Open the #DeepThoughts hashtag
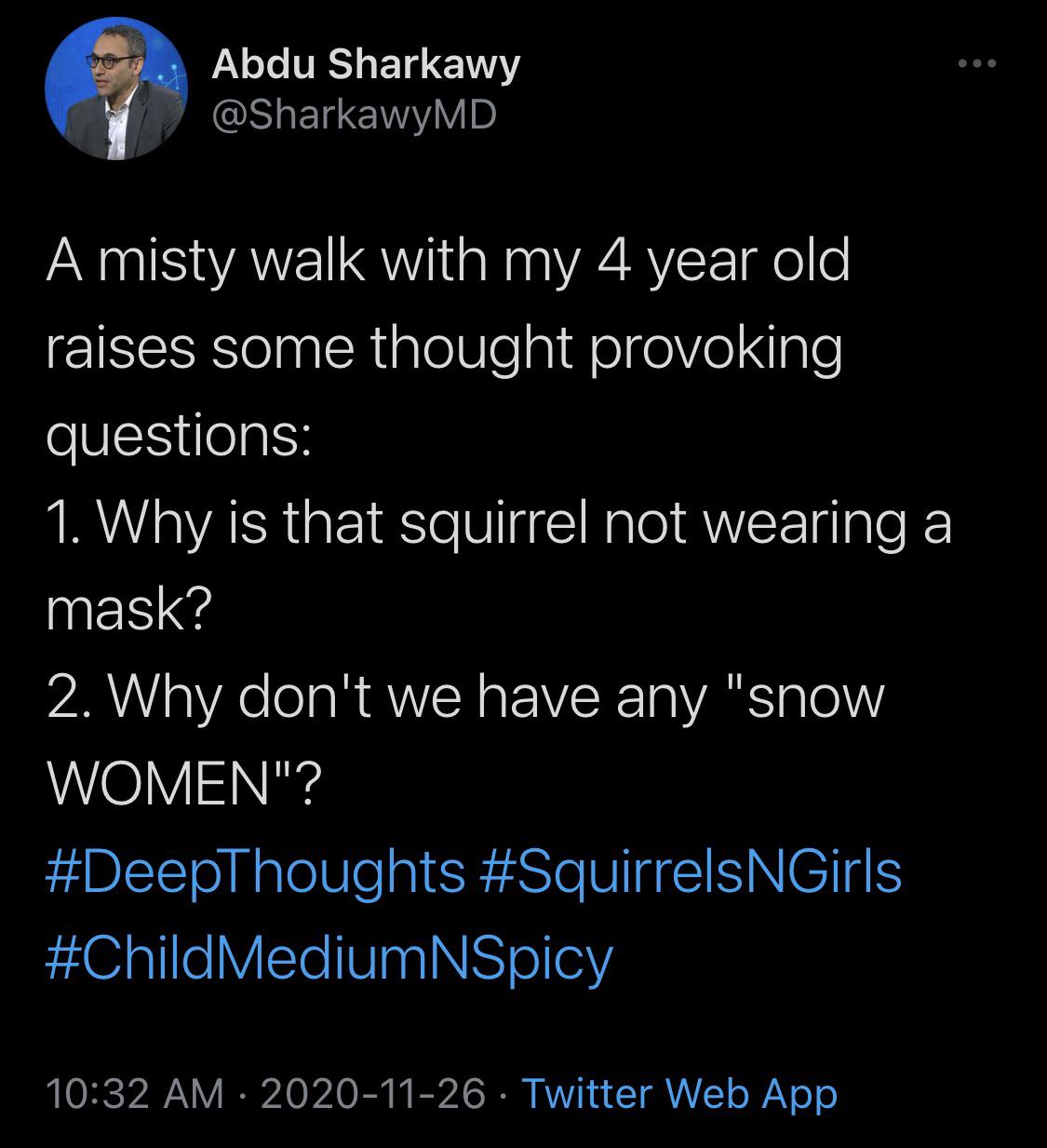This screenshot has width=1047, height=1148. coord(255,871)
